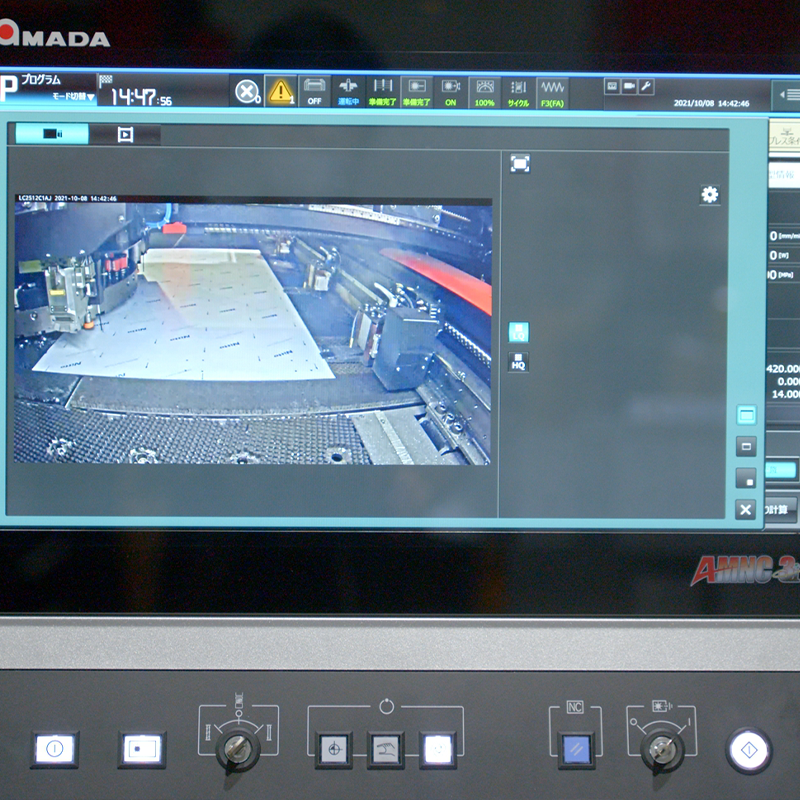Click the LC2512C1AJ camera timestamp overlay
The image size is (800, 800).
[x=67, y=198]
